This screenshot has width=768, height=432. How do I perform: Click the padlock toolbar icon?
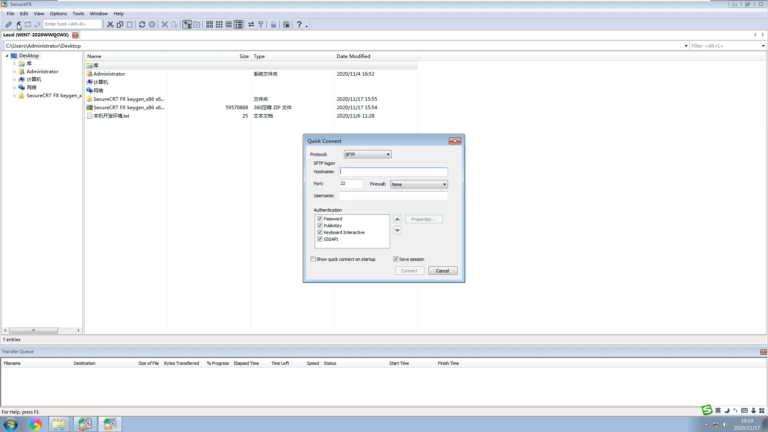(273, 24)
